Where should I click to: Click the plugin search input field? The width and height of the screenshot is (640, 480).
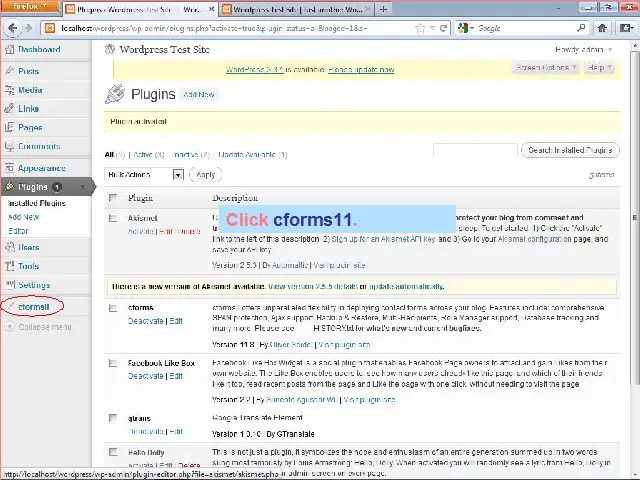(x=476, y=150)
